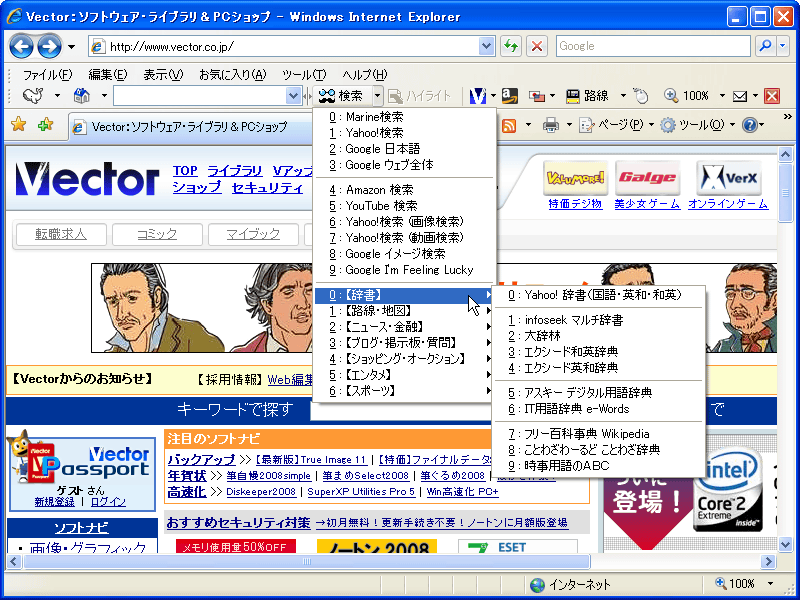Screen dimensions: 800x600
Task: Select 大辞林 in dictionary submenu
Action: coord(598,336)
